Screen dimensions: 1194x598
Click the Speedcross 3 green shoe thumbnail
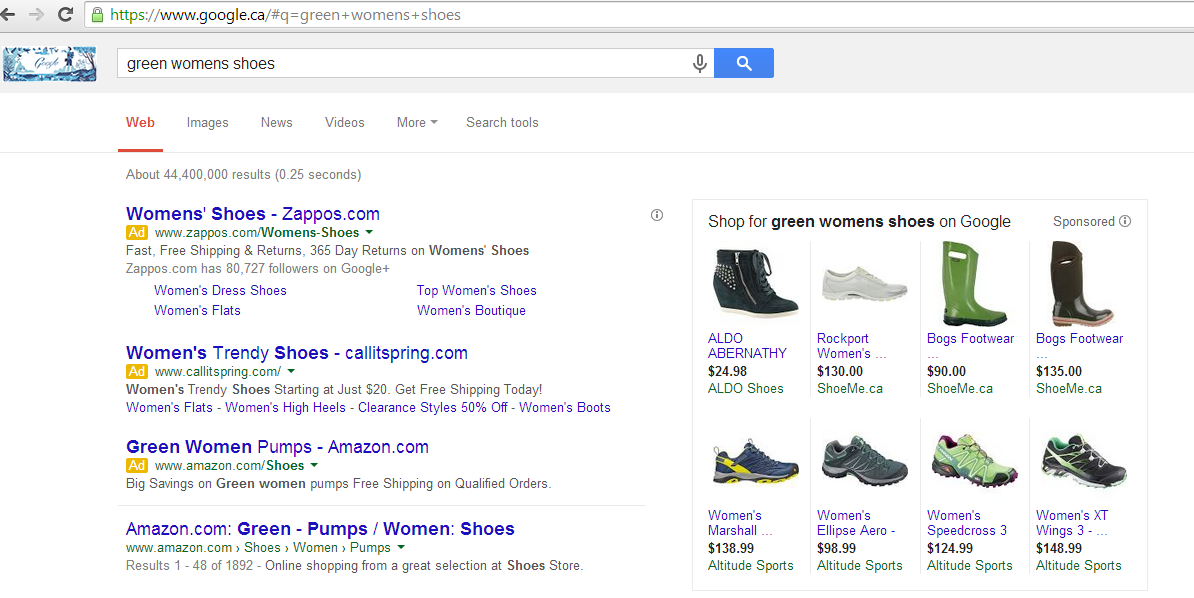(974, 460)
